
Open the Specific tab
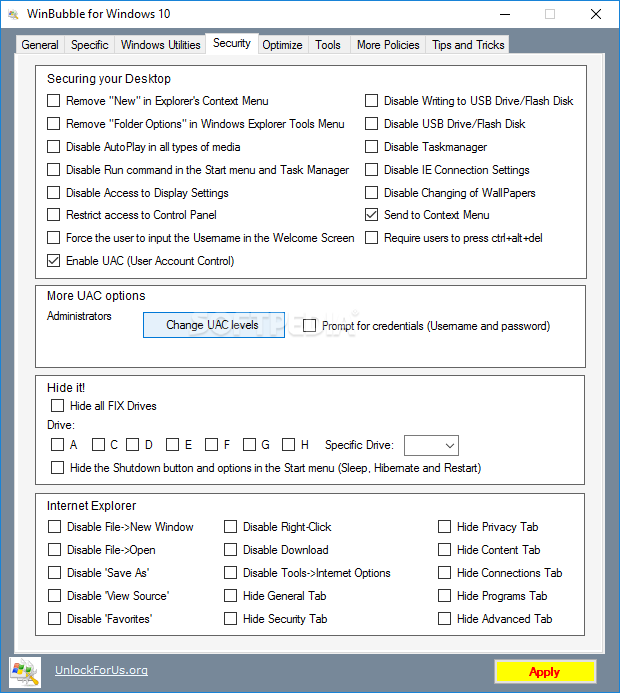coord(90,45)
